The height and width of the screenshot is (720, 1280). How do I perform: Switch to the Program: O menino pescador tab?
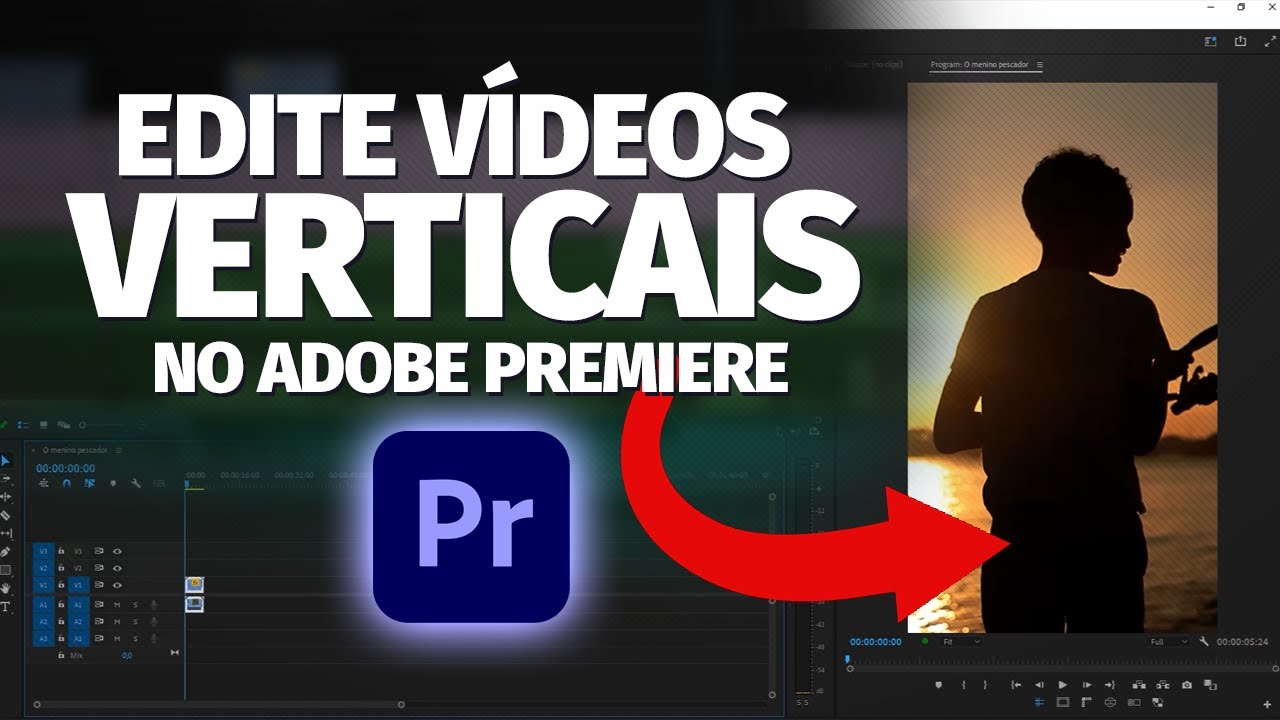click(979, 65)
